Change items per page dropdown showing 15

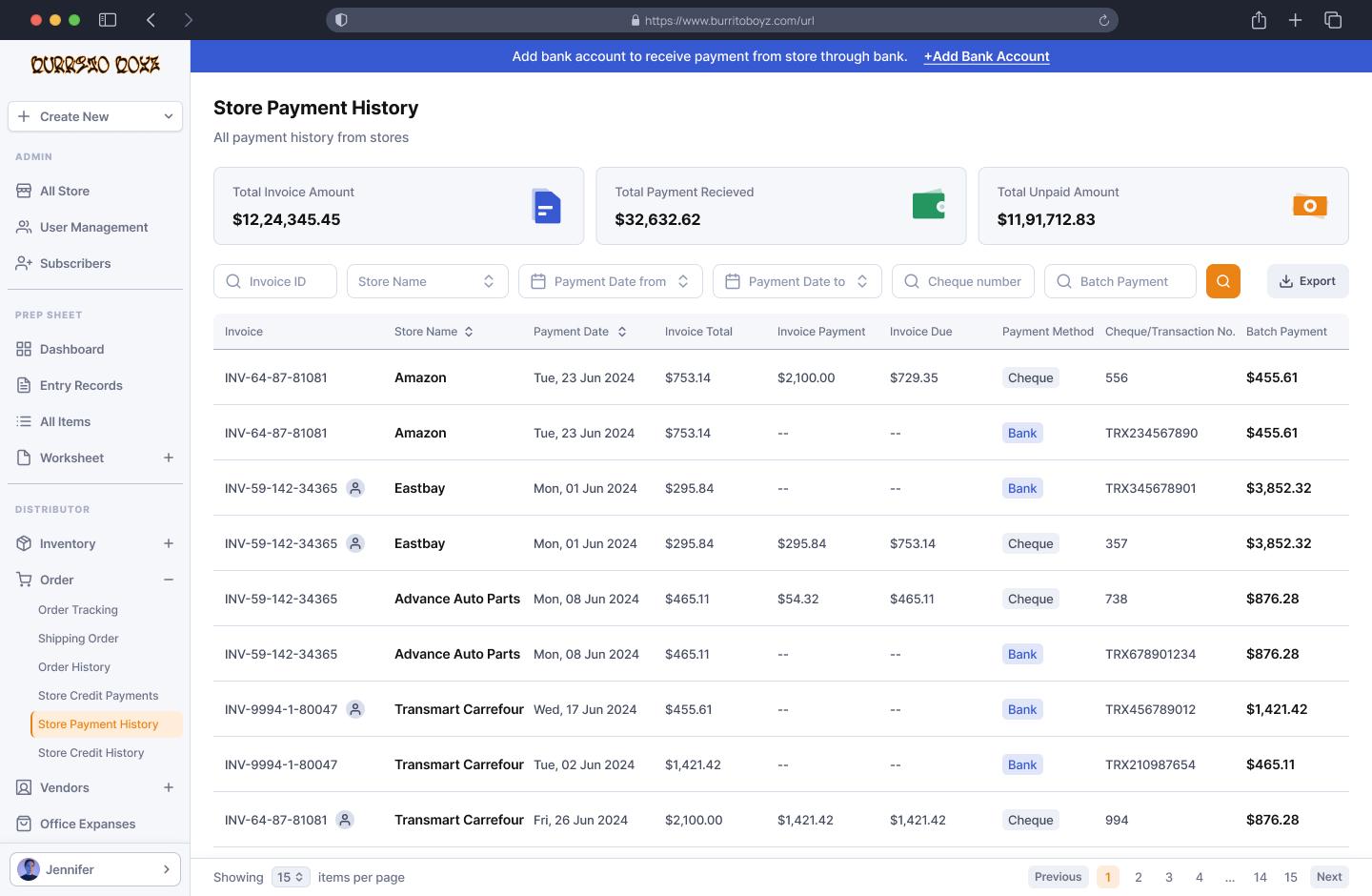[x=291, y=877]
